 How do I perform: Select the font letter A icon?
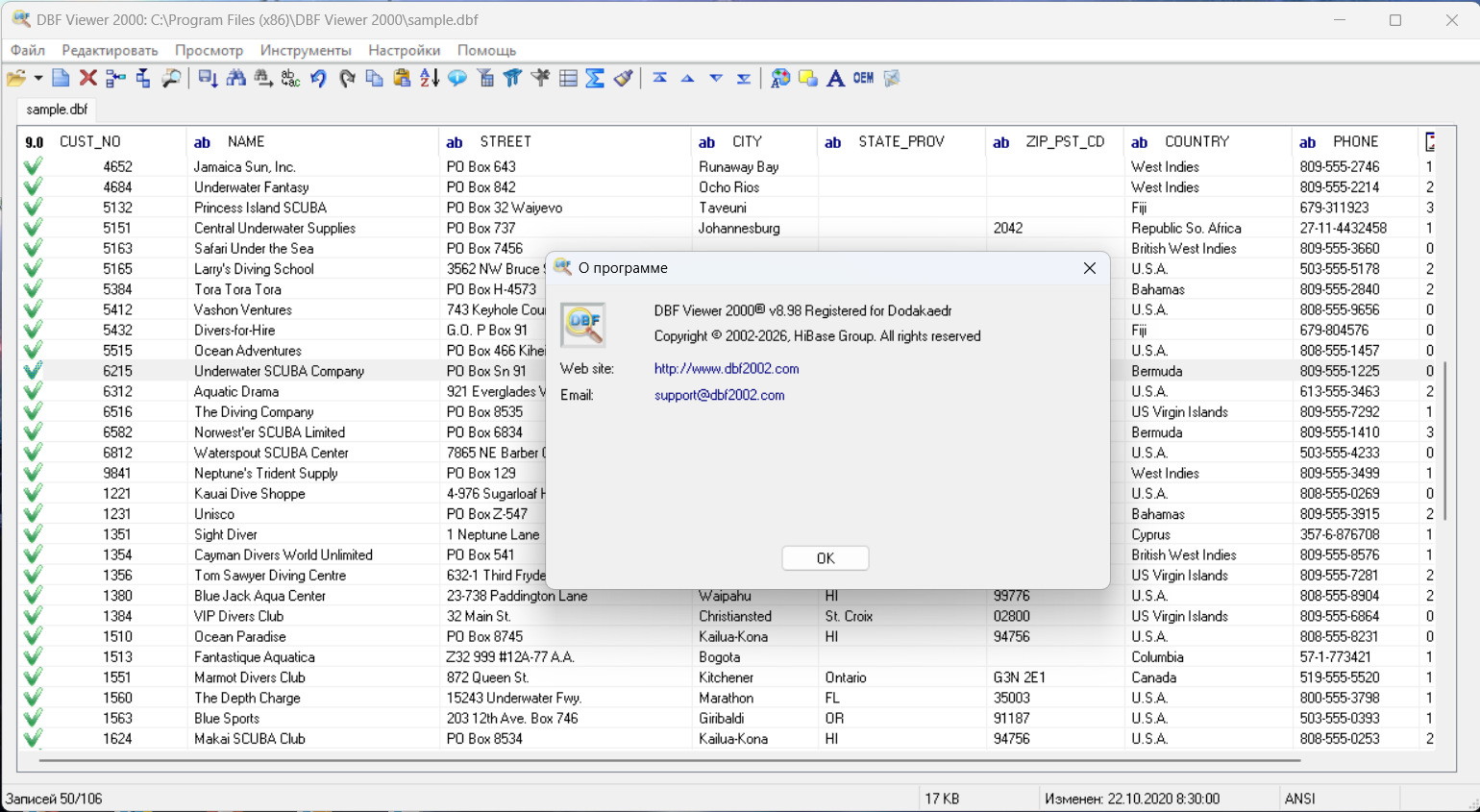tap(835, 79)
